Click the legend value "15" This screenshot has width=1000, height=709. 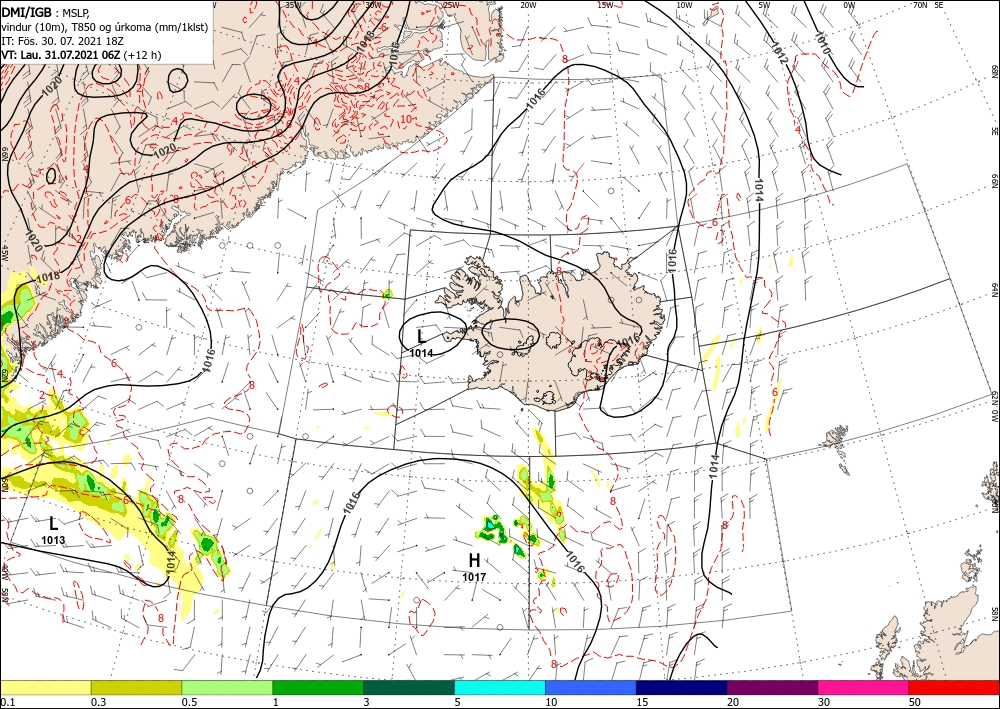(x=642, y=702)
